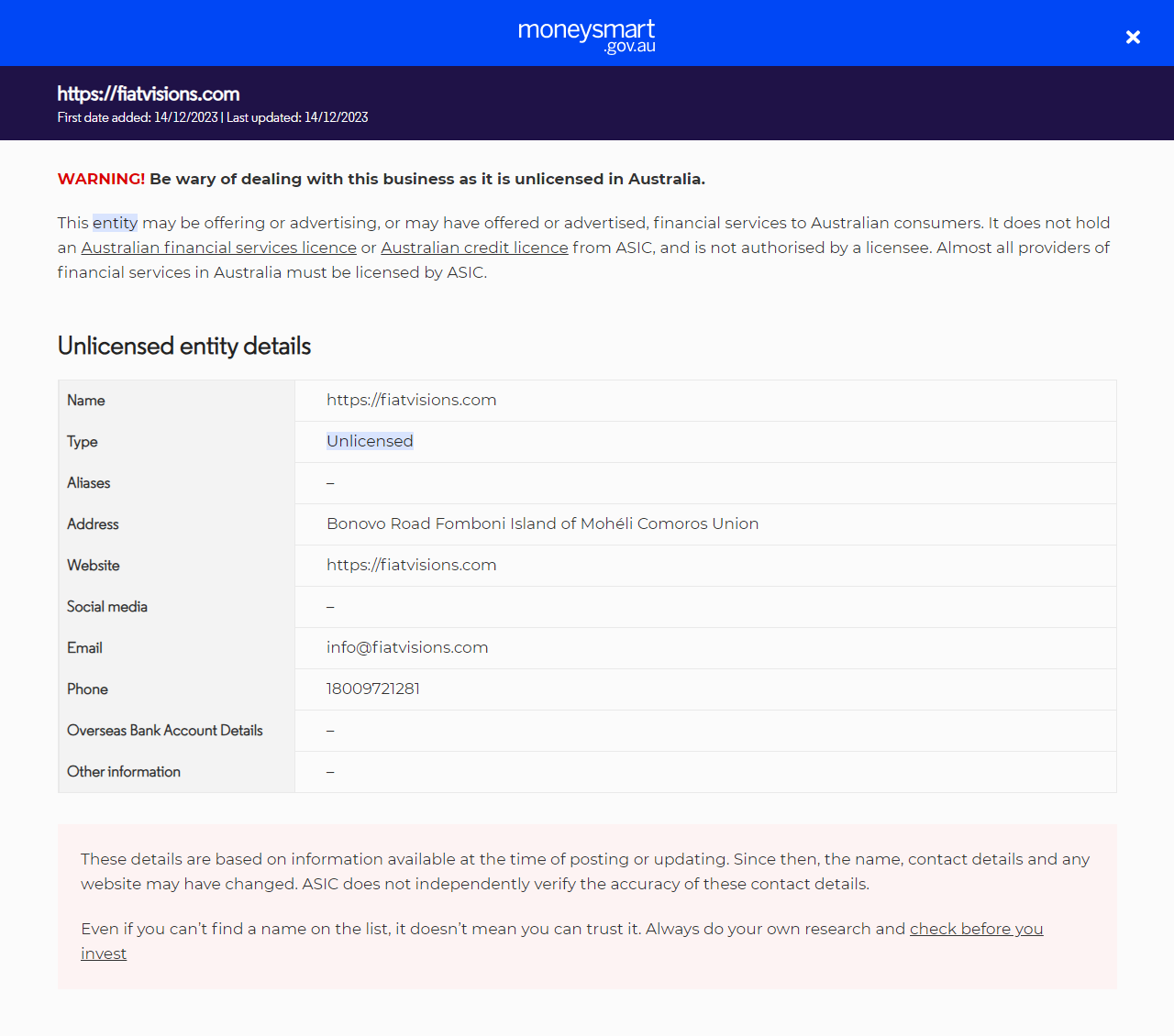Screen dimensions: 1174x1036
Task: Click the Name value fiatvisions.com
Action: [x=411, y=400]
